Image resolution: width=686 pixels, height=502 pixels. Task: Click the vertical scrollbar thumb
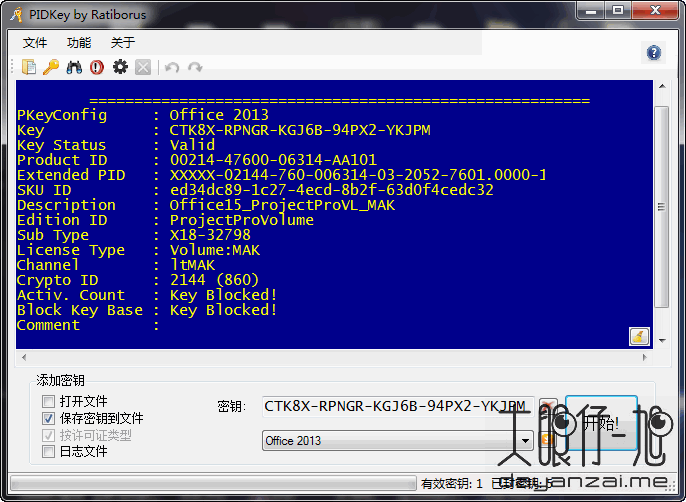(x=662, y=207)
